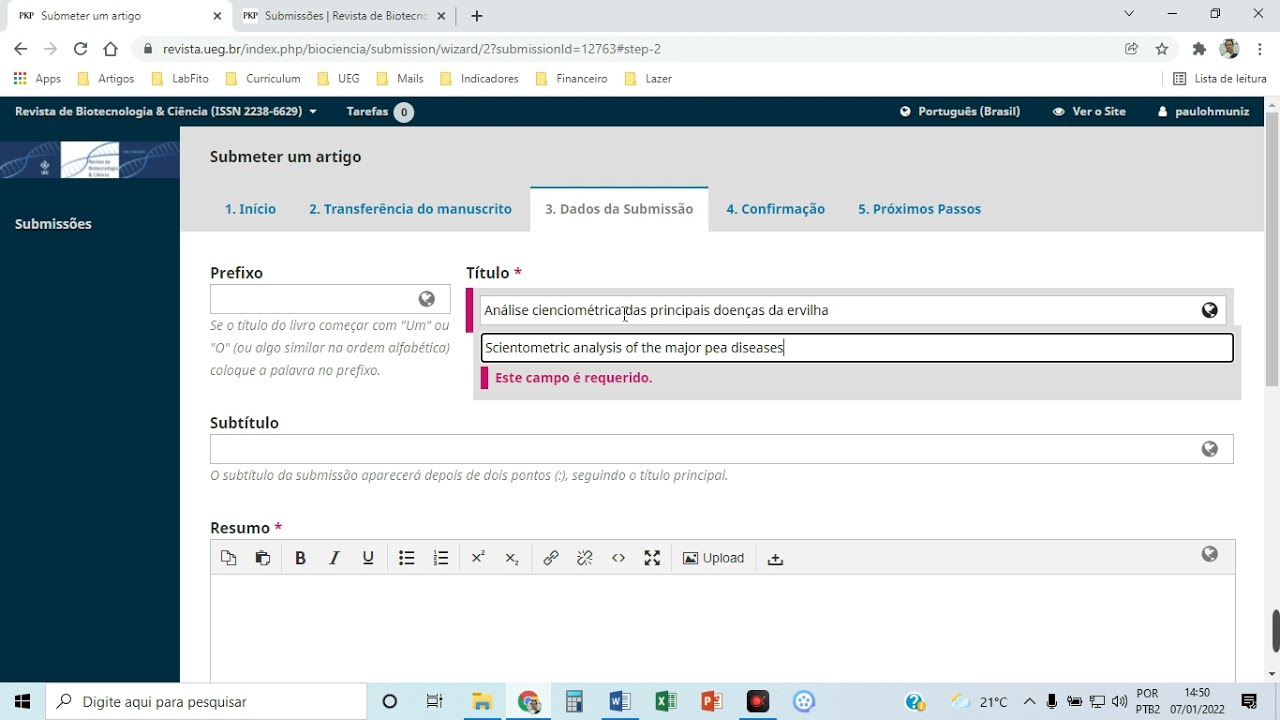Click in the Prefixo input field
Image resolution: width=1280 pixels, height=720 pixels.
coord(330,299)
